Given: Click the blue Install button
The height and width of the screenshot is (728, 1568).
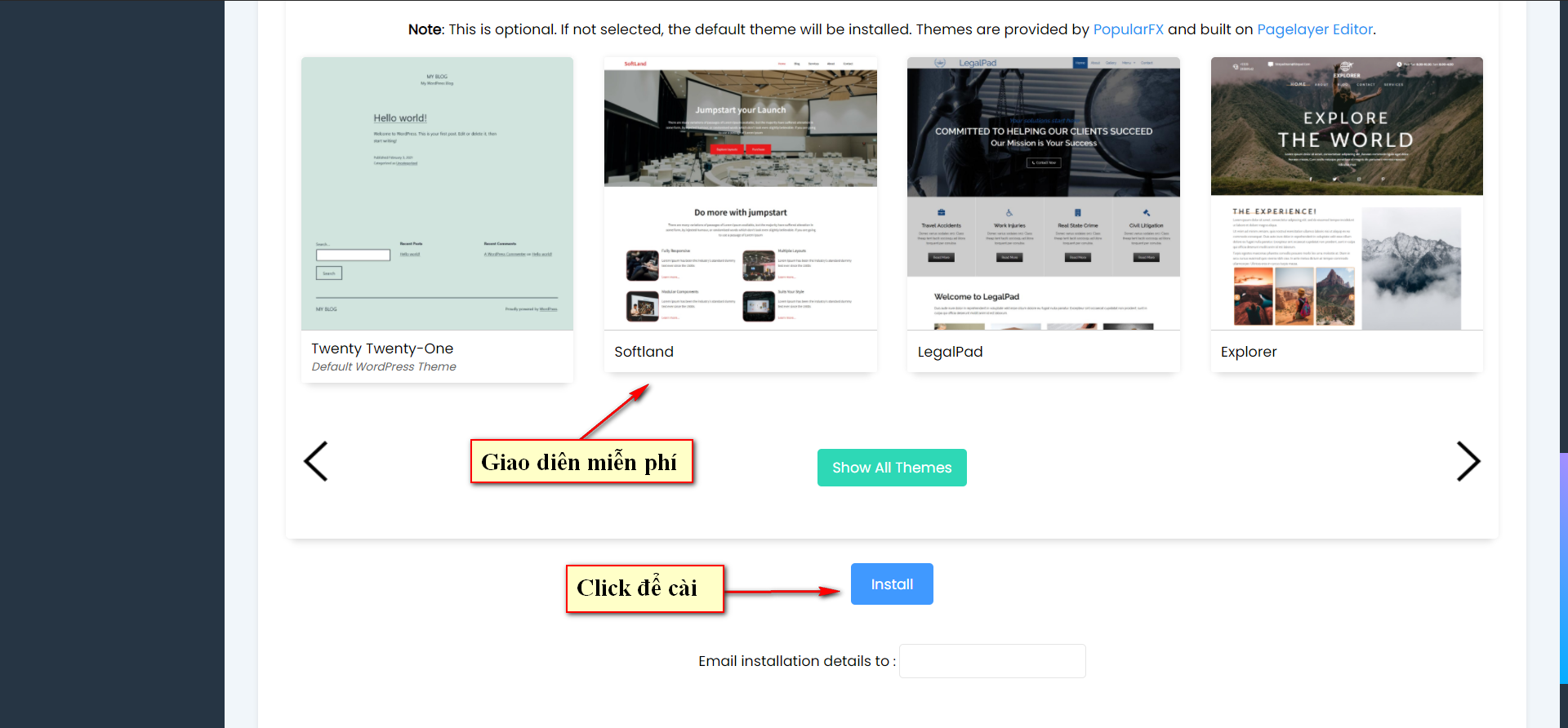Looking at the screenshot, I should pos(892,584).
